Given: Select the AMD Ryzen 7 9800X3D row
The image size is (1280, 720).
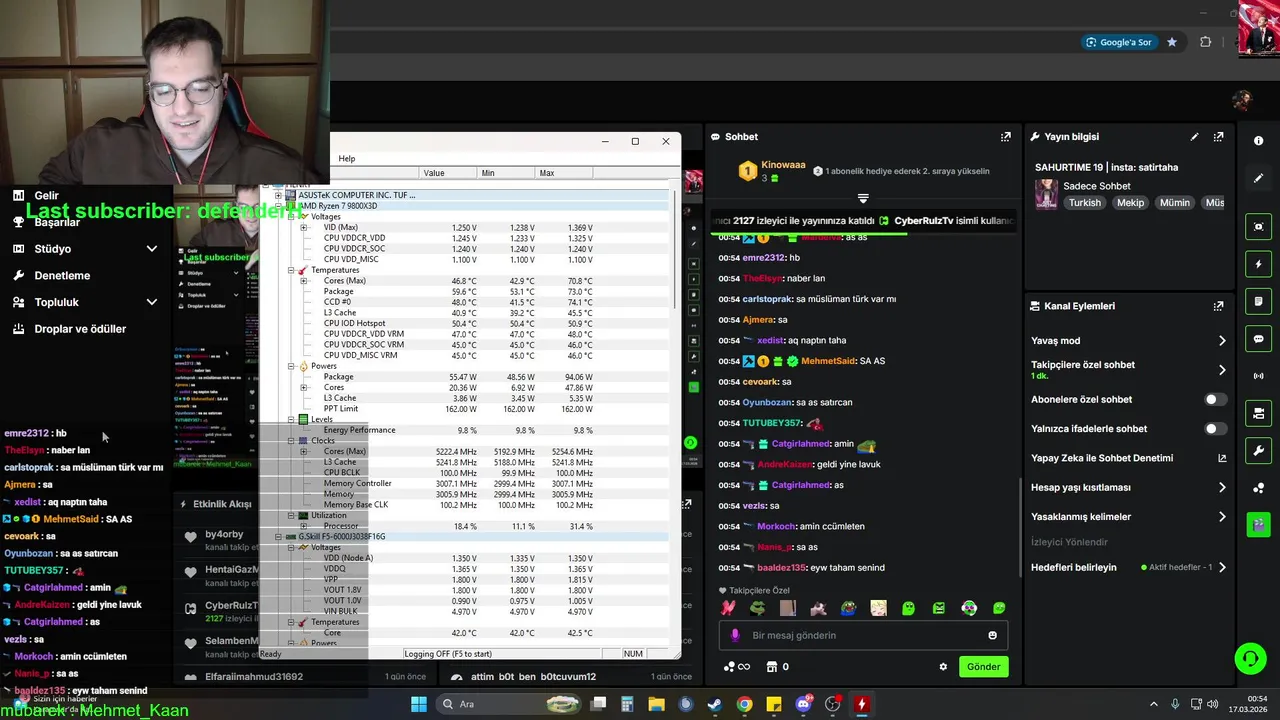Looking at the screenshot, I should 338,206.
